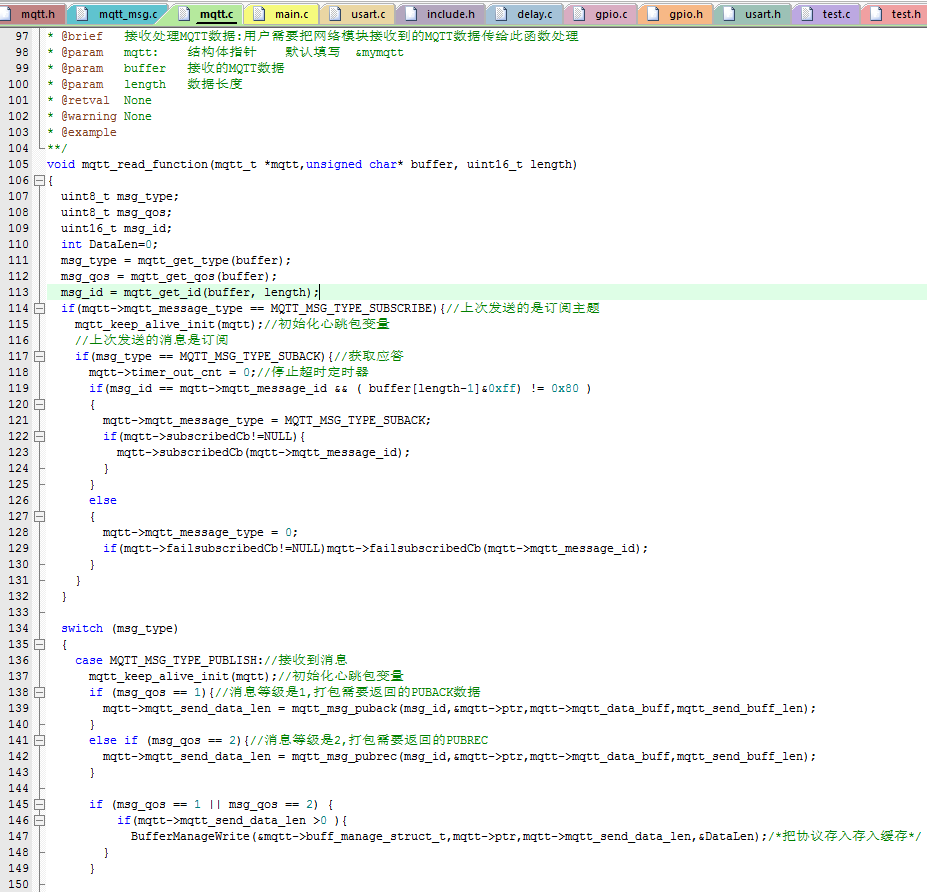927x892 pixels.
Task: Click 'mqtt_msg_puback' function call
Action: point(344,708)
